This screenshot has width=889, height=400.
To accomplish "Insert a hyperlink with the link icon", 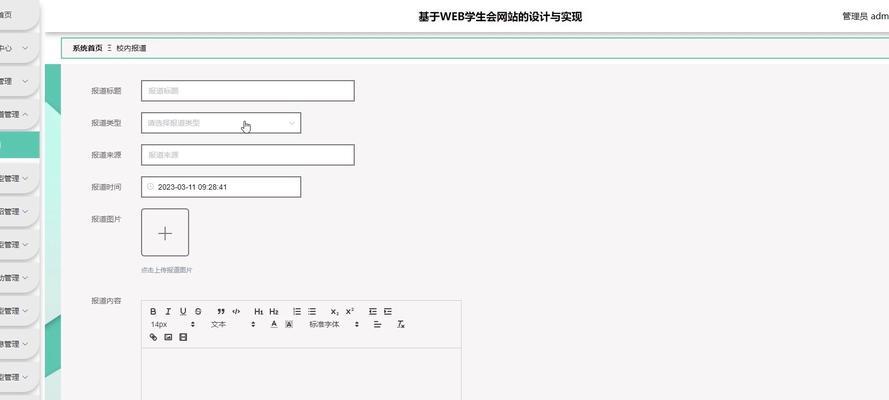I will tap(153, 337).
